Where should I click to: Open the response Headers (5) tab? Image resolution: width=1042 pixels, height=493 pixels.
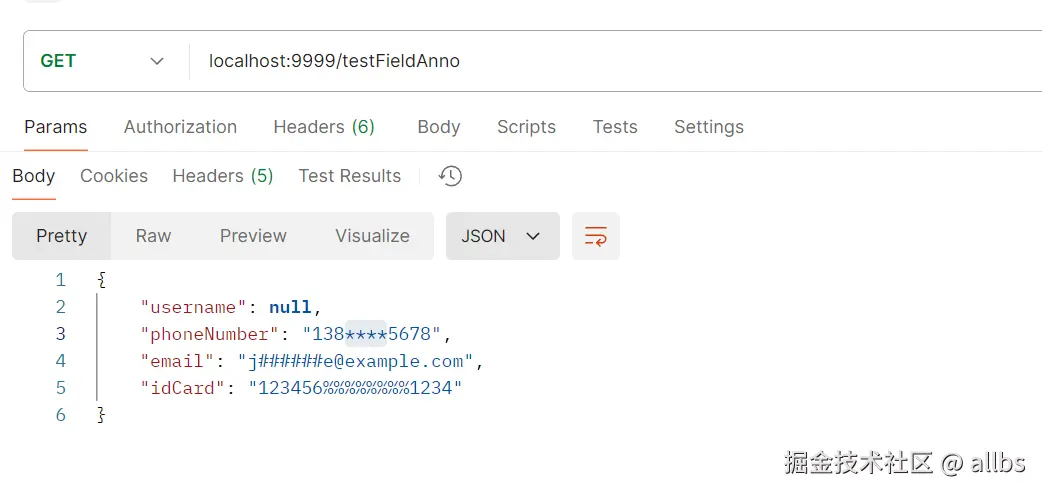(x=223, y=176)
